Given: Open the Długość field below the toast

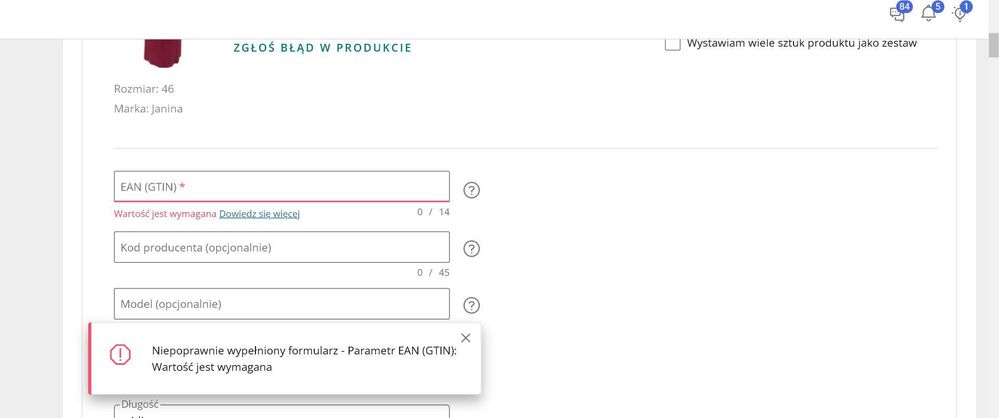Looking at the screenshot, I should (x=281, y=411).
